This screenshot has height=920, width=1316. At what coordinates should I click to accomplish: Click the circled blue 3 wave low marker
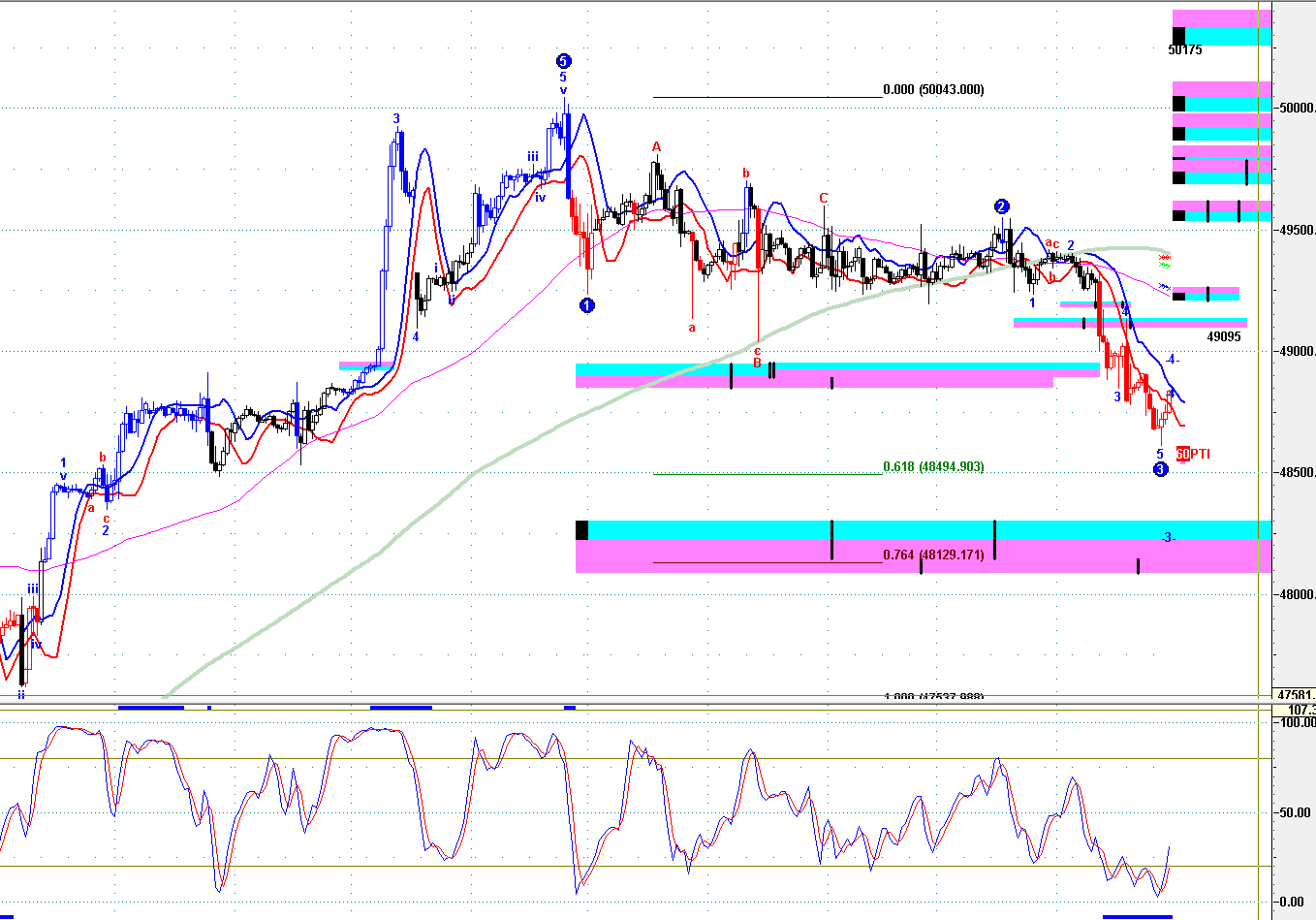(x=1161, y=470)
